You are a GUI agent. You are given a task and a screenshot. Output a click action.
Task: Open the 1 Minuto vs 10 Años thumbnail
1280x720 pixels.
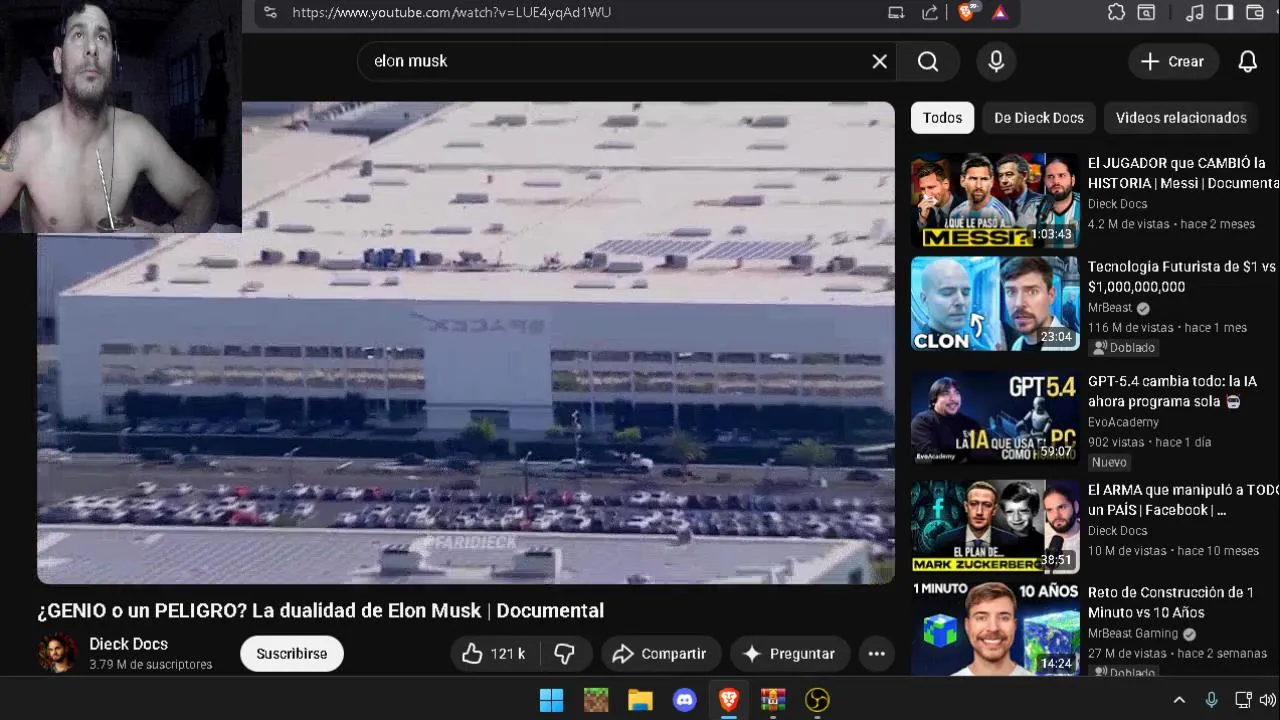(x=995, y=630)
